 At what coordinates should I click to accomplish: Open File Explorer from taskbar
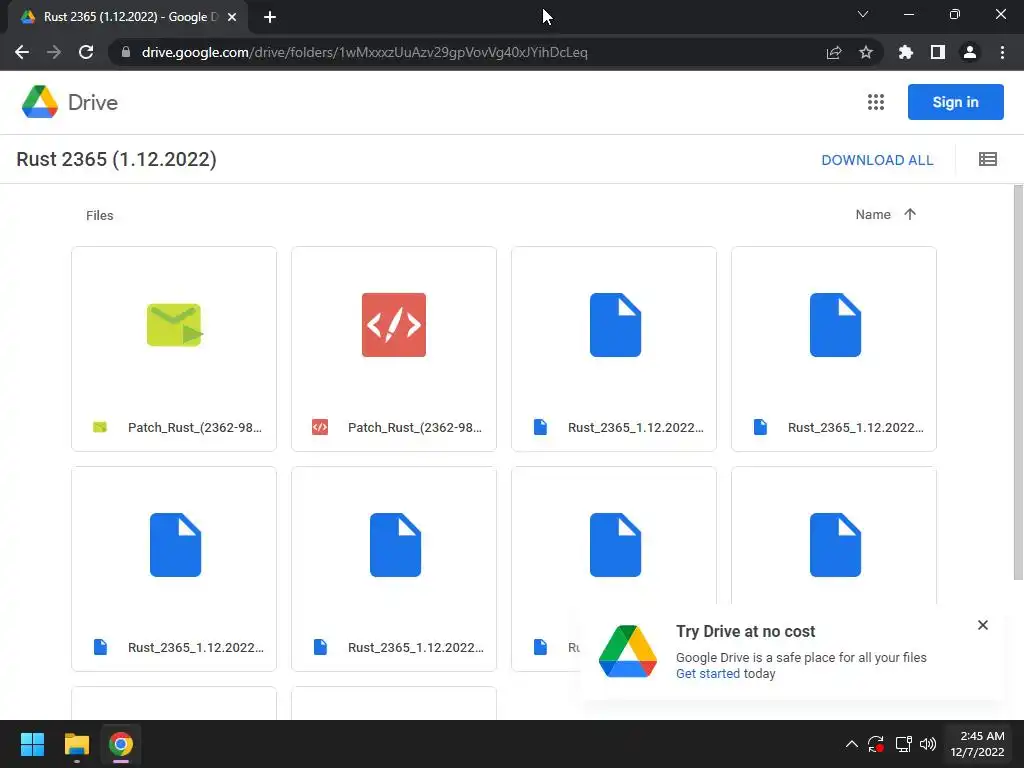(76, 744)
